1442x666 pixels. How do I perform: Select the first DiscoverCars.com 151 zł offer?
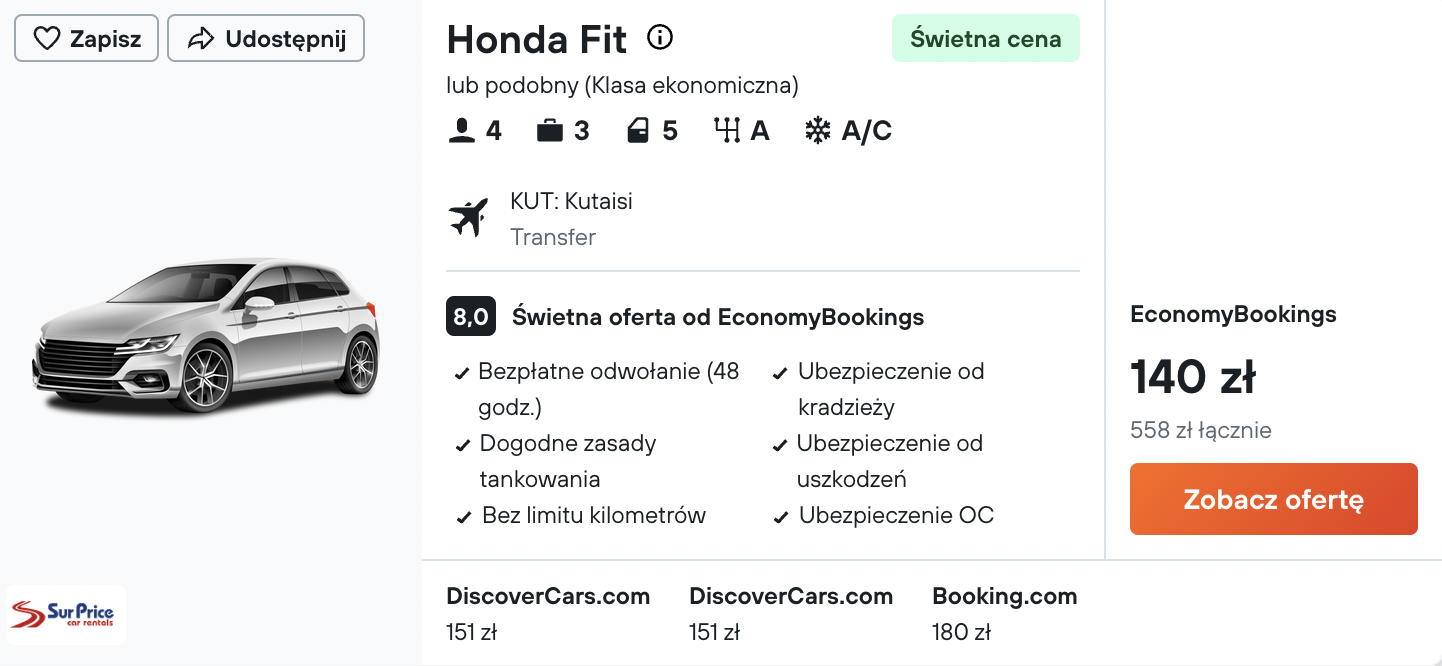548,614
